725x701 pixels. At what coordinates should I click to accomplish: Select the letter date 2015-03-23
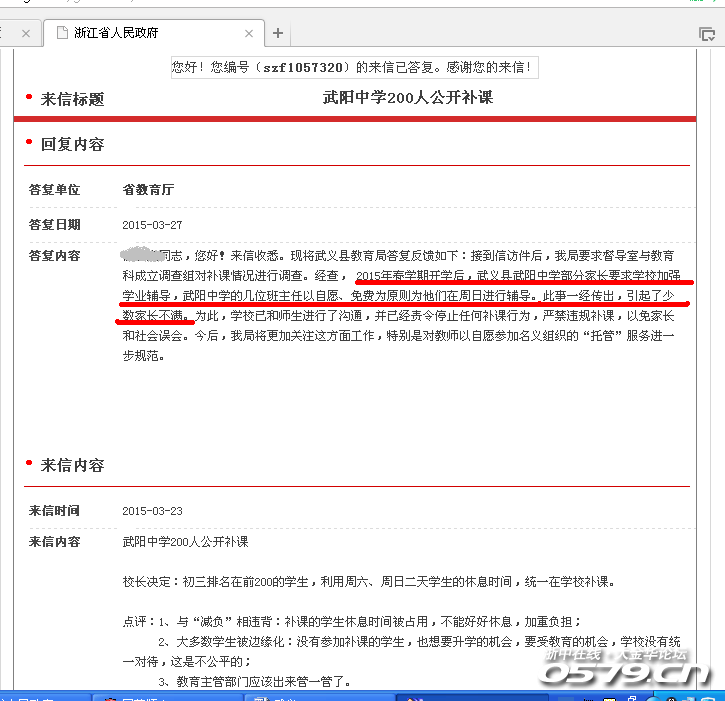coord(152,511)
